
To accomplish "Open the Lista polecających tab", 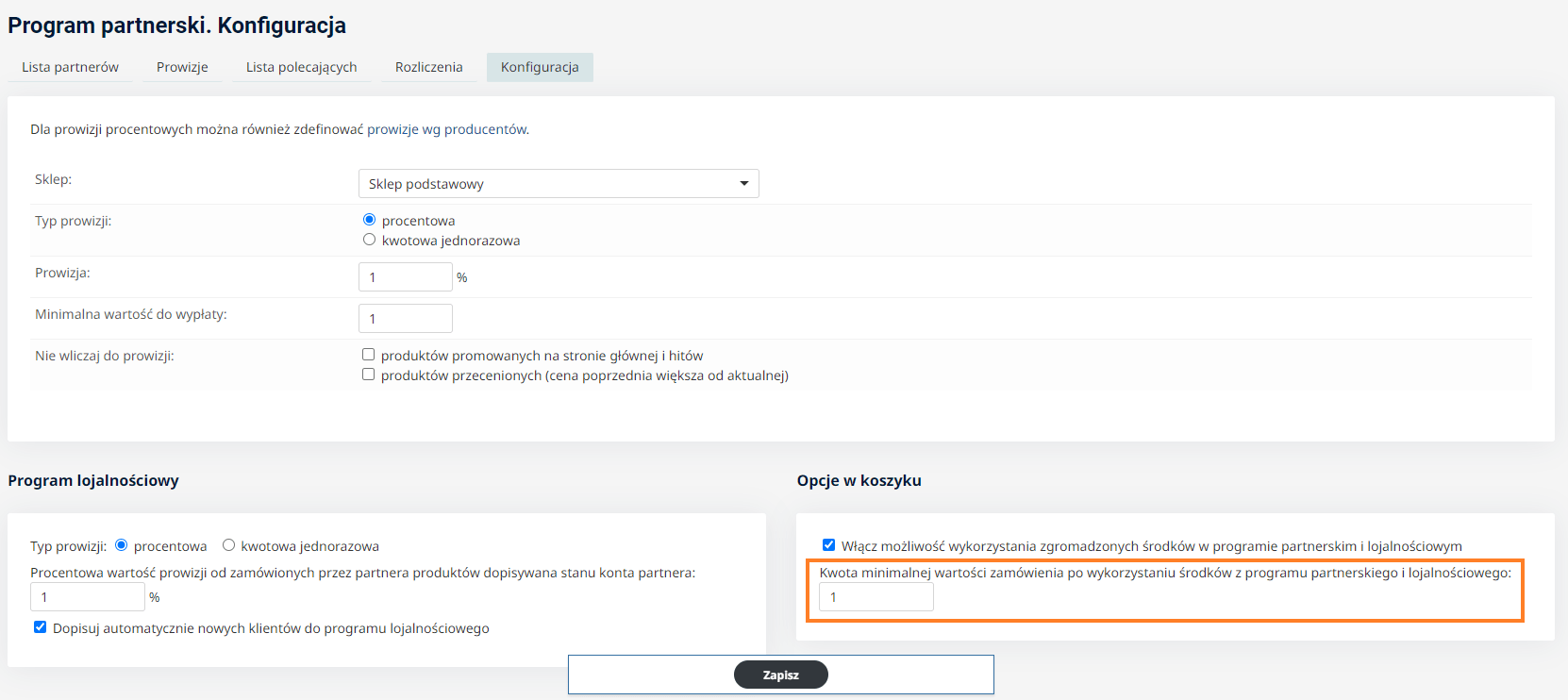I will click(x=302, y=67).
